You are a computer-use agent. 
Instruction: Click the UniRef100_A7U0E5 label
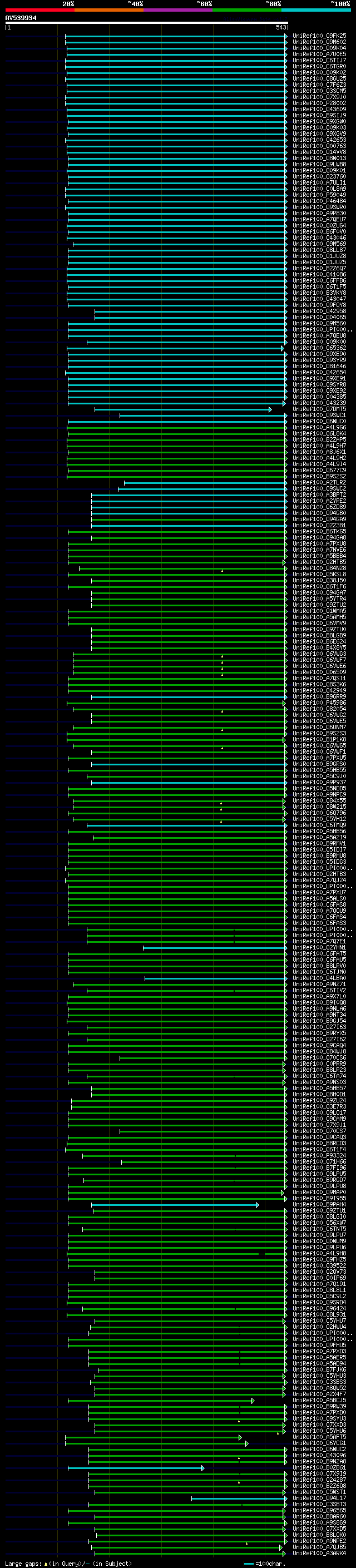[x=319, y=54]
